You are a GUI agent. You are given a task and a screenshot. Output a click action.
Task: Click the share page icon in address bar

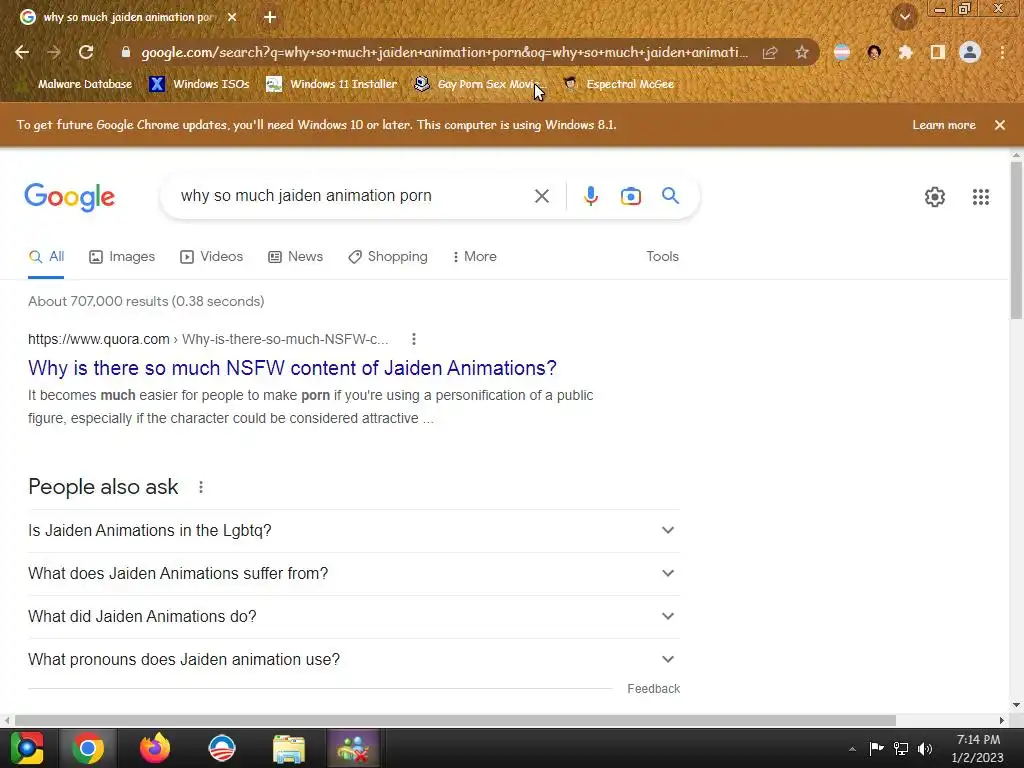point(770,52)
